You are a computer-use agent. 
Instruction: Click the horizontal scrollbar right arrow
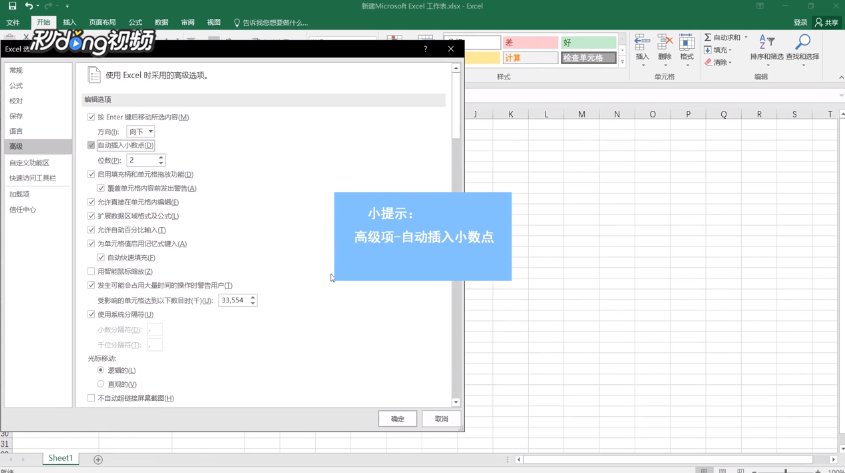(x=833, y=460)
